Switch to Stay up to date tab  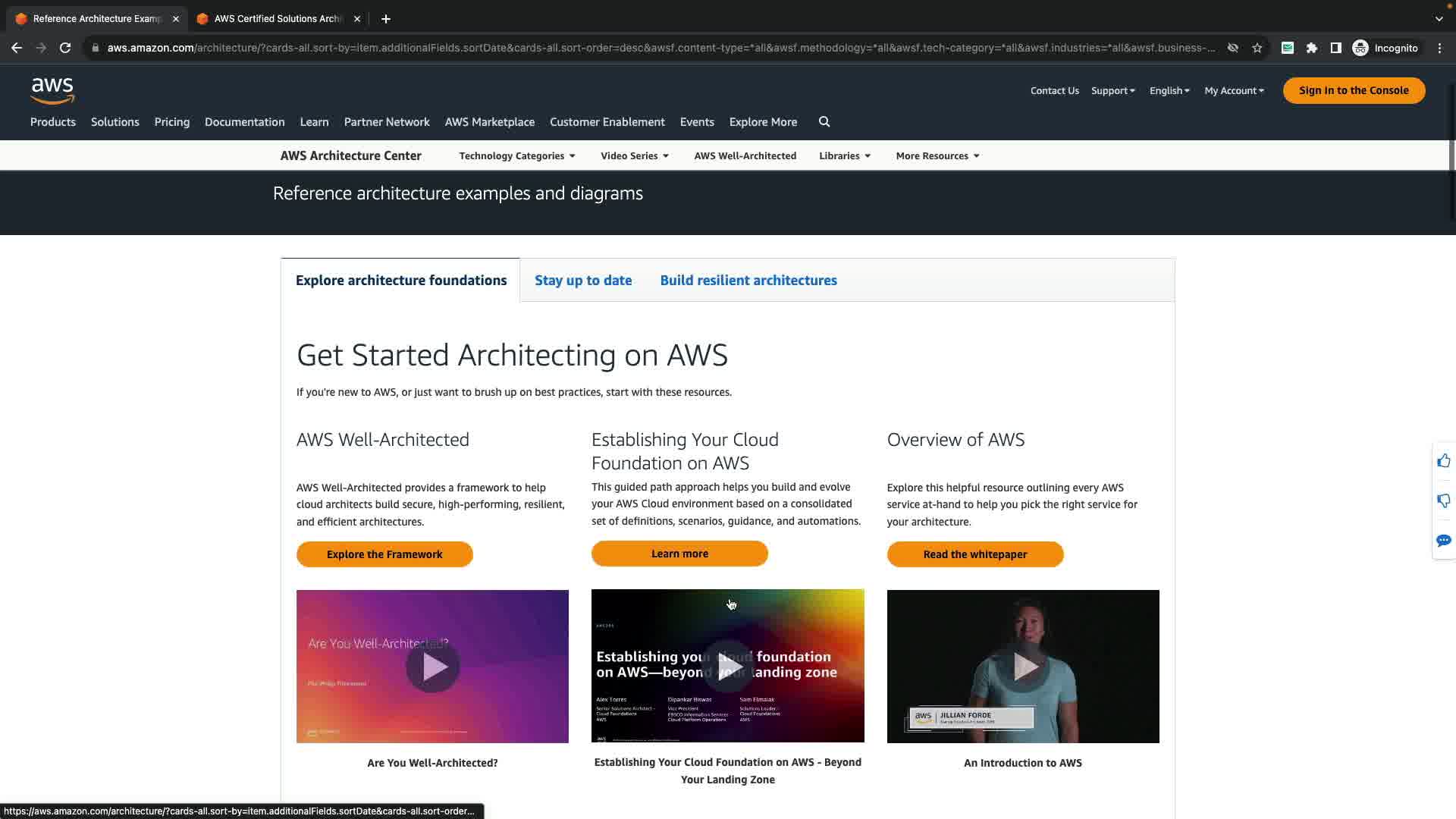point(582,281)
